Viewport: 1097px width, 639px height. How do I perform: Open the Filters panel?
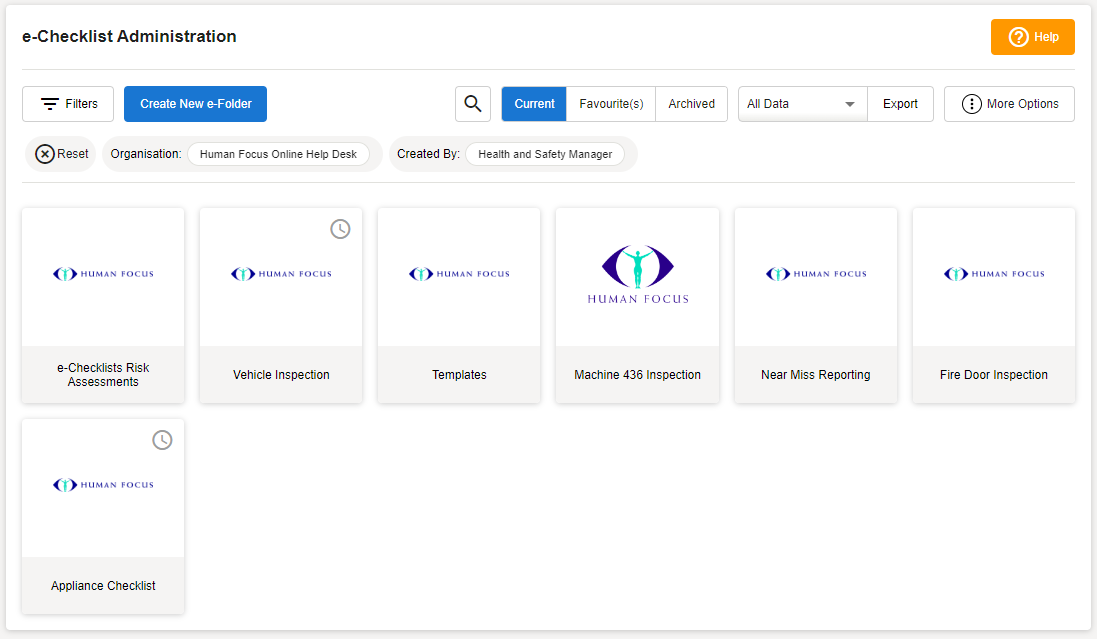tap(68, 104)
